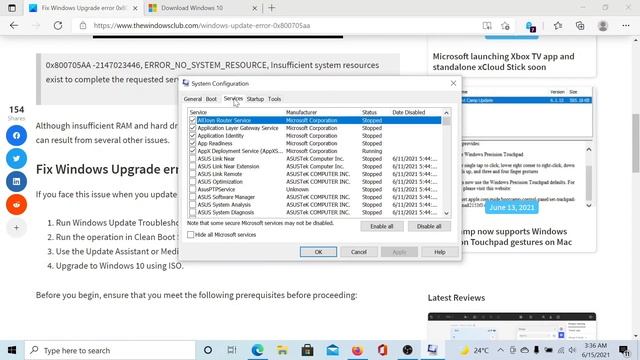Click the plus more-sharing icon
Screen dimensions: 640x360
(x=16, y=227)
